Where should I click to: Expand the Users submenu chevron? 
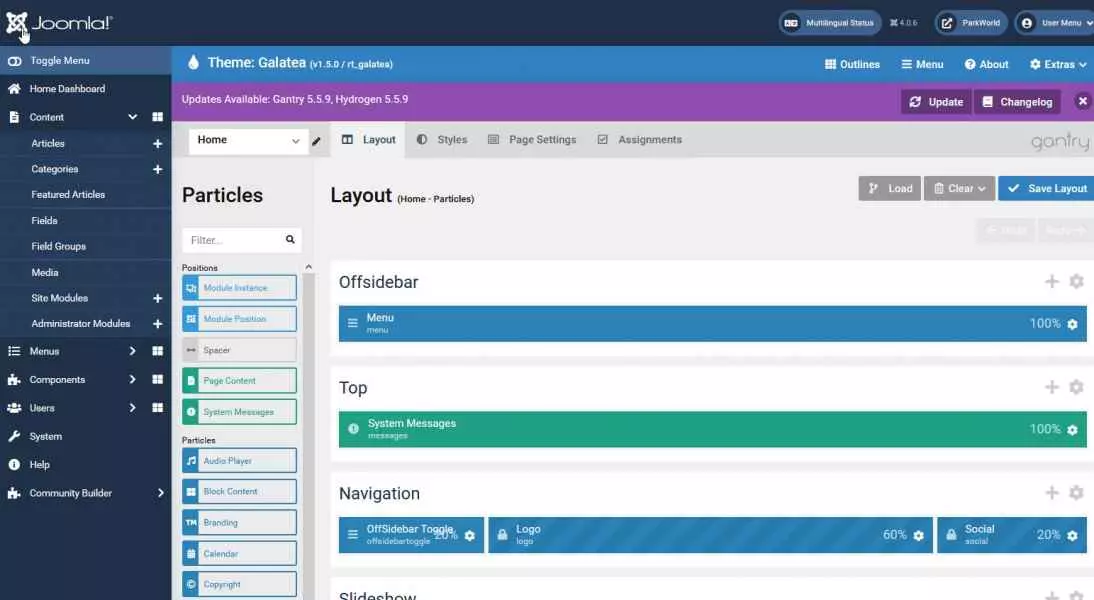point(133,407)
